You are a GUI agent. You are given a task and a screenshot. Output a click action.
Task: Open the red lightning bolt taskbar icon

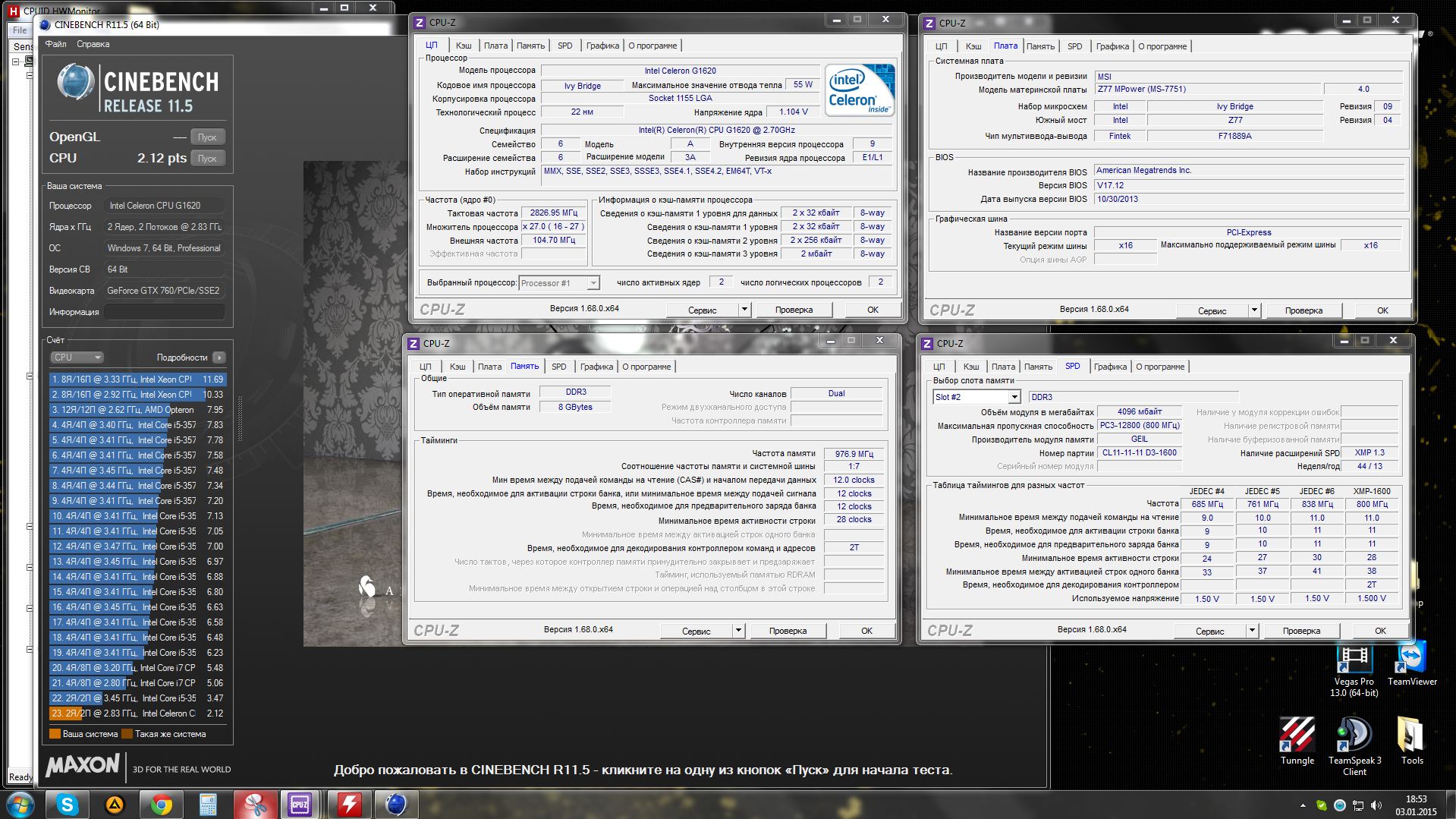349,805
